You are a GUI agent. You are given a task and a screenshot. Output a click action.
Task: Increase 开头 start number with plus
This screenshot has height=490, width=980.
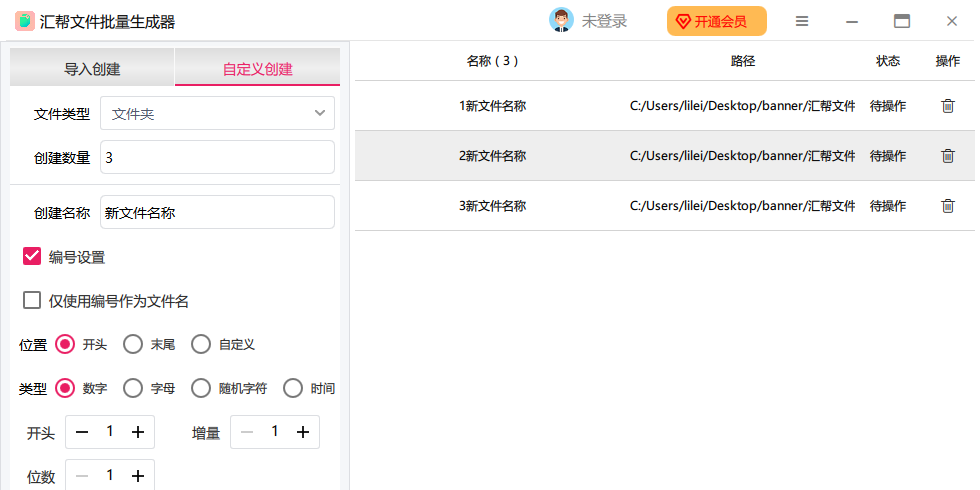tap(138, 432)
